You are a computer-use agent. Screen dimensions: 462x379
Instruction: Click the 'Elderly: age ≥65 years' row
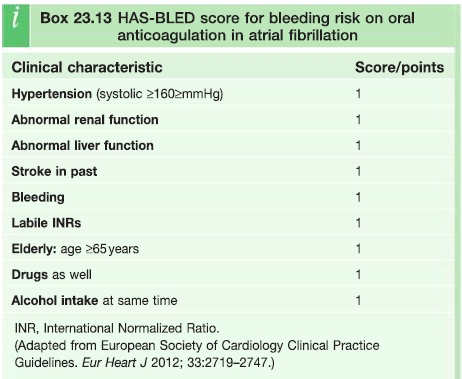tap(228, 249)
